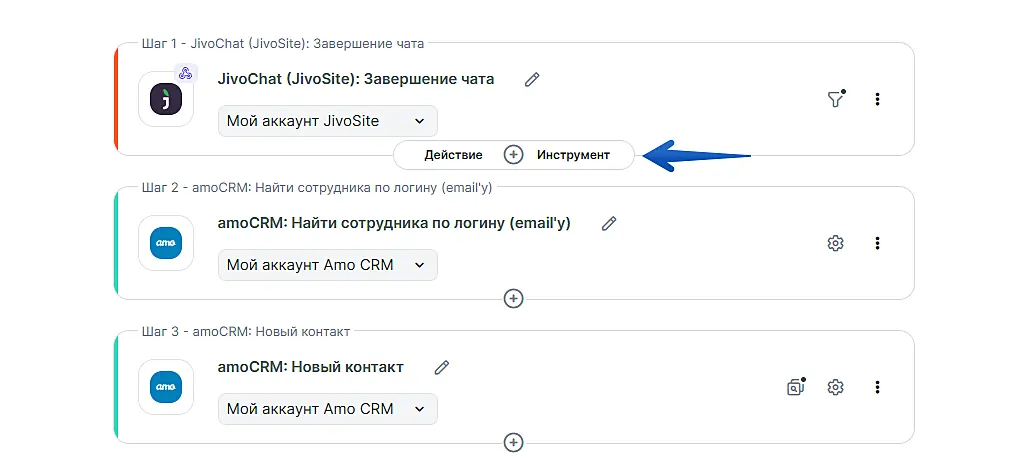
Task: Open three-dot menu for JivoChat step
Action: click(877, 99)
